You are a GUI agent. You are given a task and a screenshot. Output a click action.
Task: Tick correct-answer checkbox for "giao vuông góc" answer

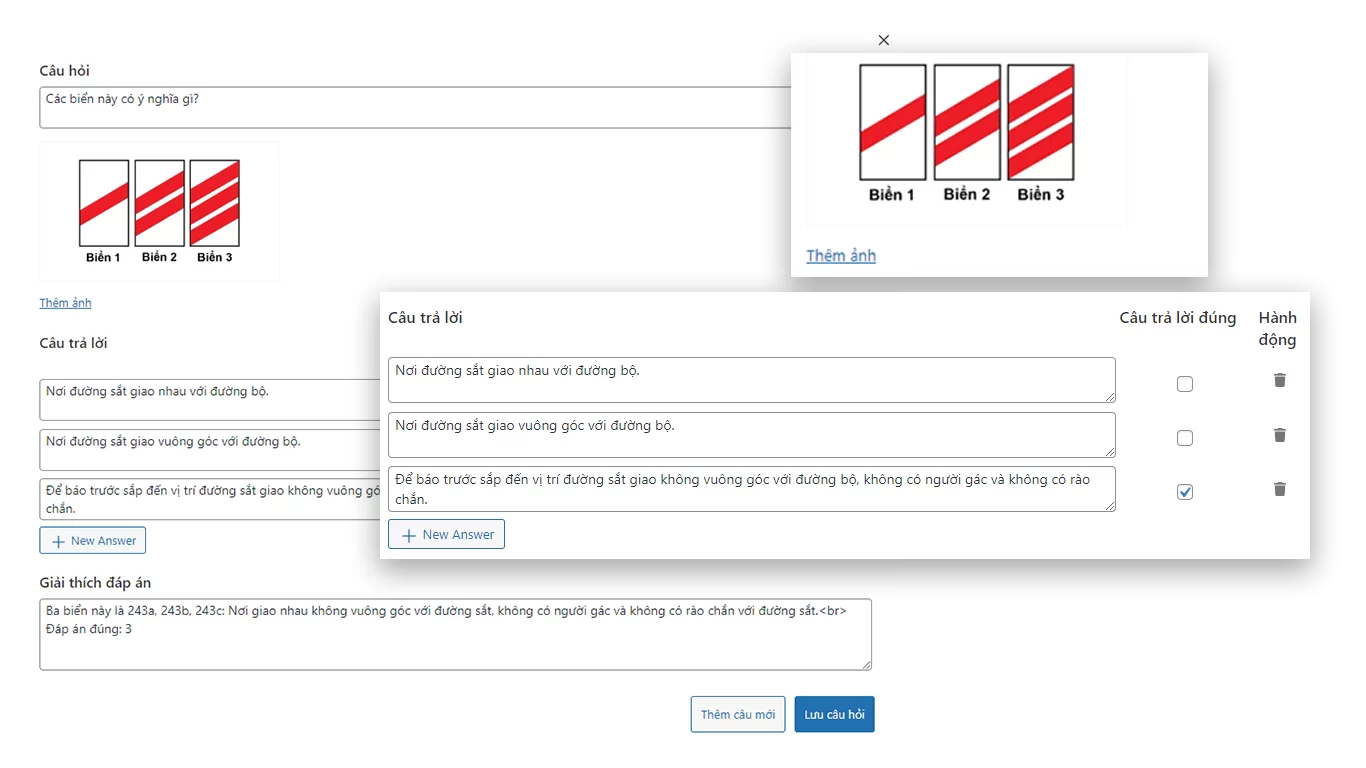(x=1185, y=438)
